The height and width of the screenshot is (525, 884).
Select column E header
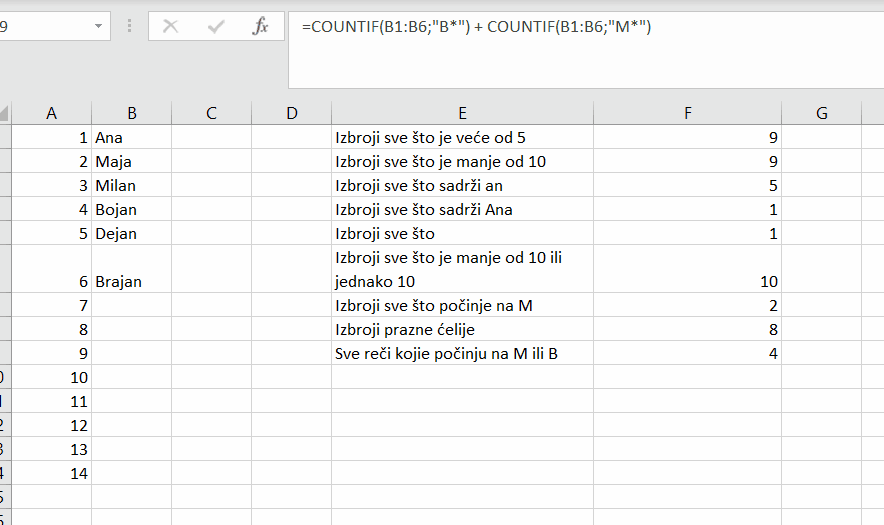[x=462, y=113]
